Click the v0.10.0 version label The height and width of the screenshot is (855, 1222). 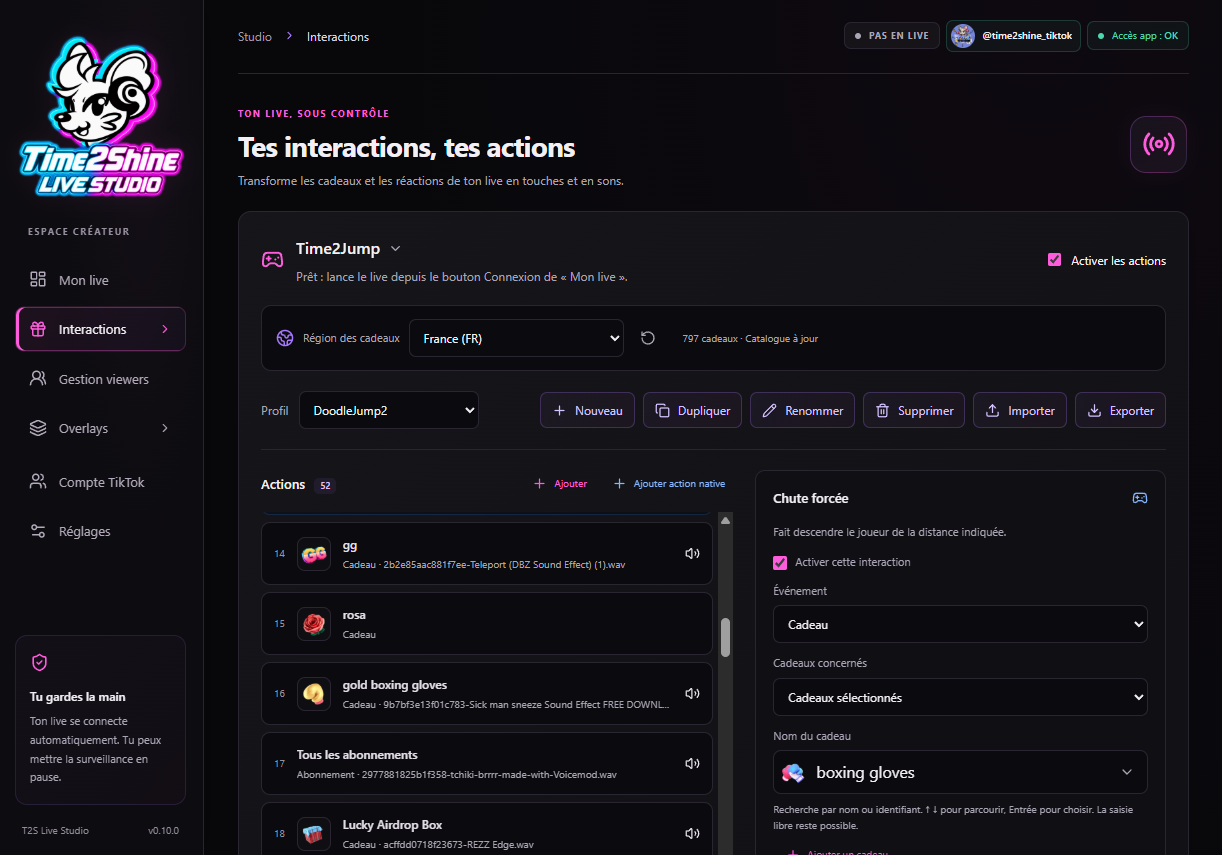coord(163,830)
